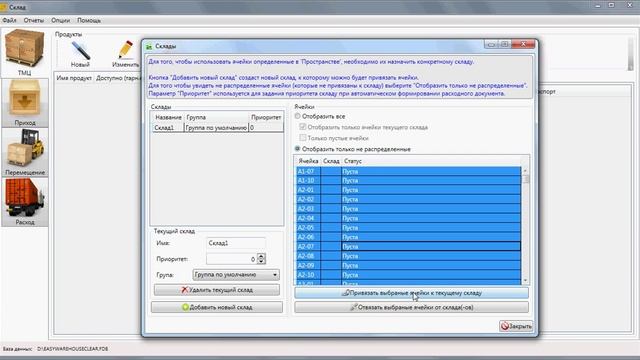Select Отобразить только не распределенные option
The width and height of the screenshot is (640, 360).
(x=298, y=149)
